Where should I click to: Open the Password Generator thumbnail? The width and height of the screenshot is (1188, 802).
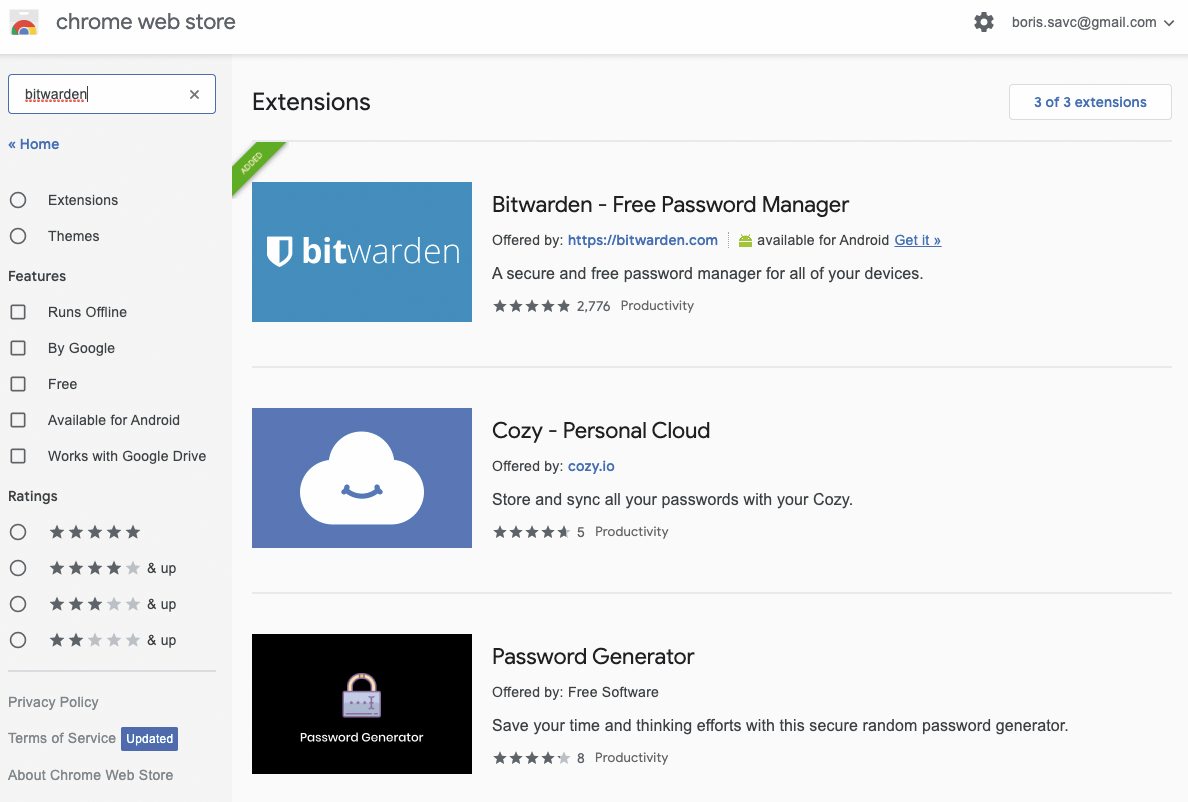361,704
